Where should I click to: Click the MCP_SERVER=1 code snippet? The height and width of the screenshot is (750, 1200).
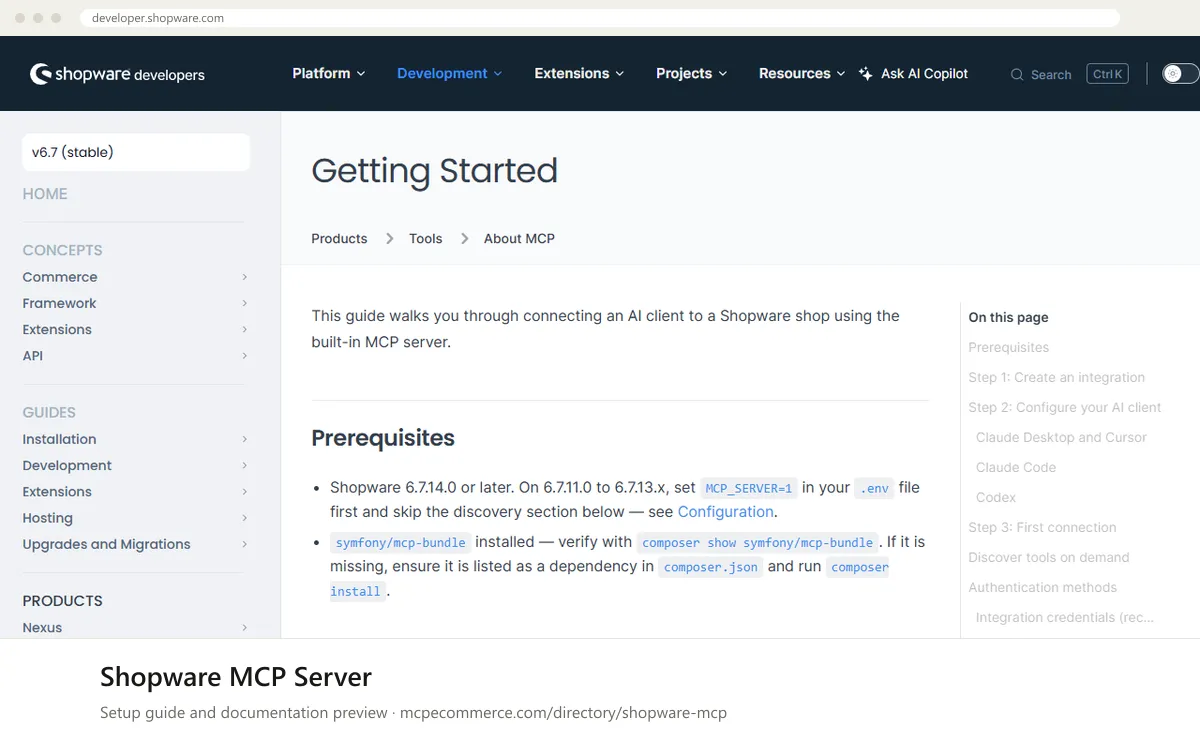click(749, 488)
